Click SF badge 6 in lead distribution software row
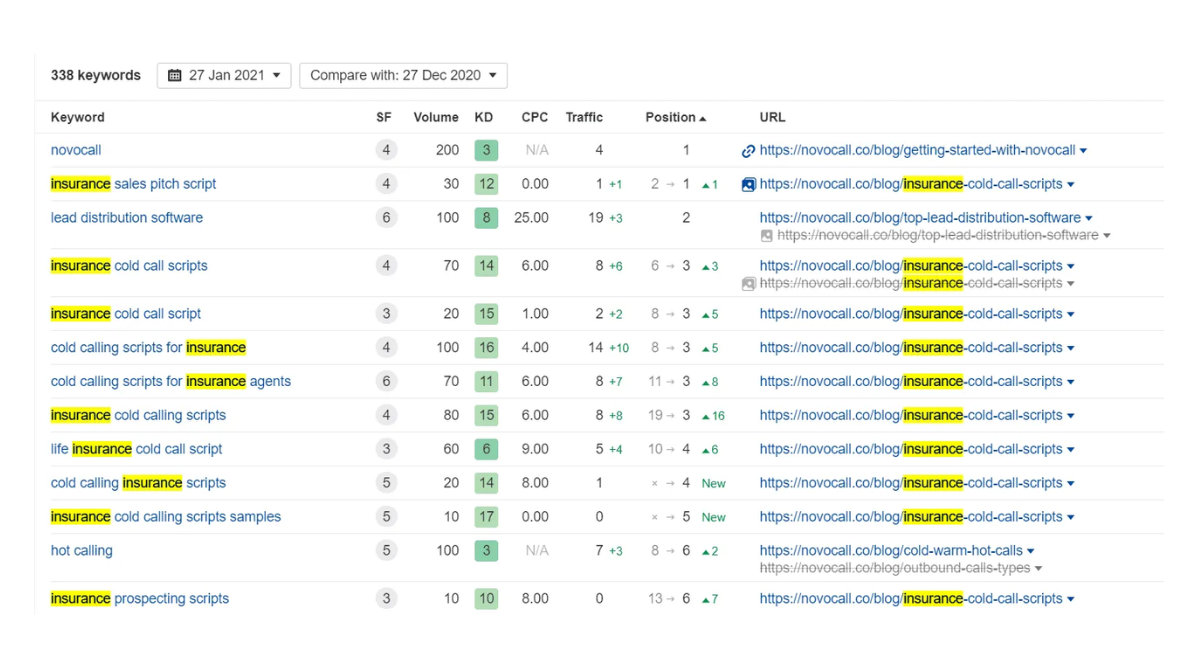The width and height of the screenshot is (1199, 669). point(386,217)
